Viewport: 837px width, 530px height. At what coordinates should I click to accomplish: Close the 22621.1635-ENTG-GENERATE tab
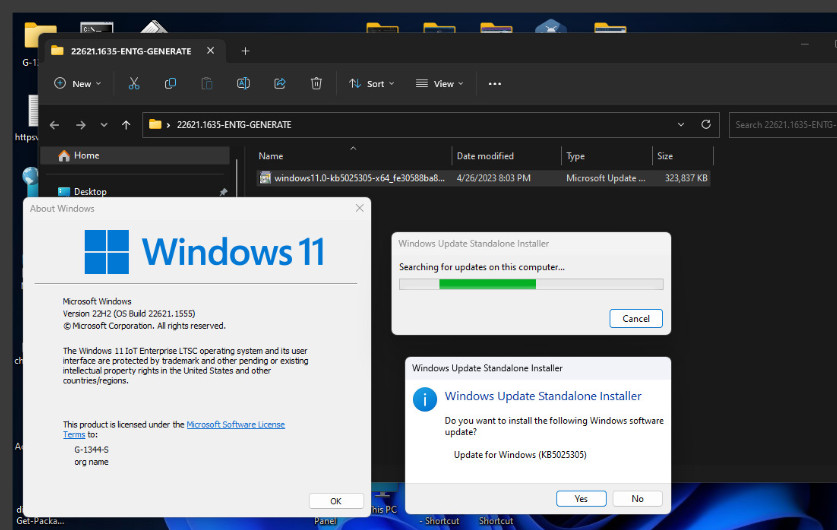(210, 51)
